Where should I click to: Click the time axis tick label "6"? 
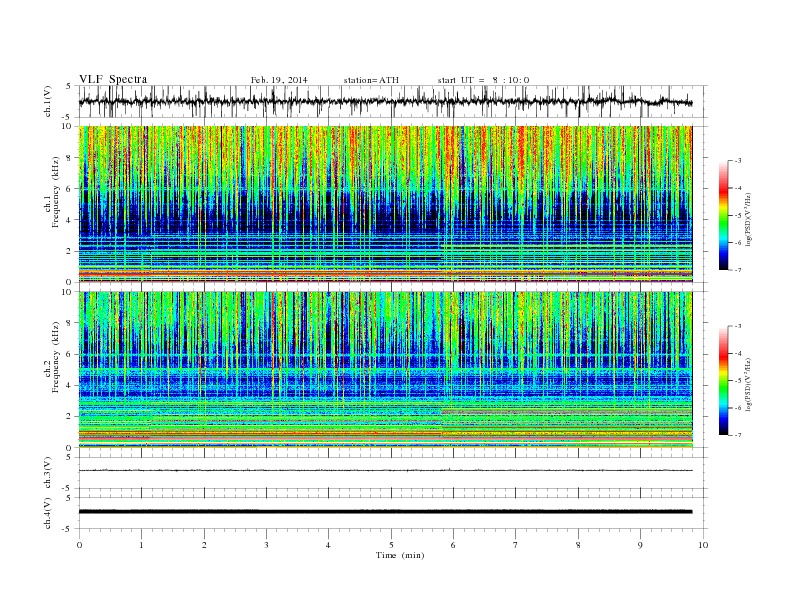point(453,545)
